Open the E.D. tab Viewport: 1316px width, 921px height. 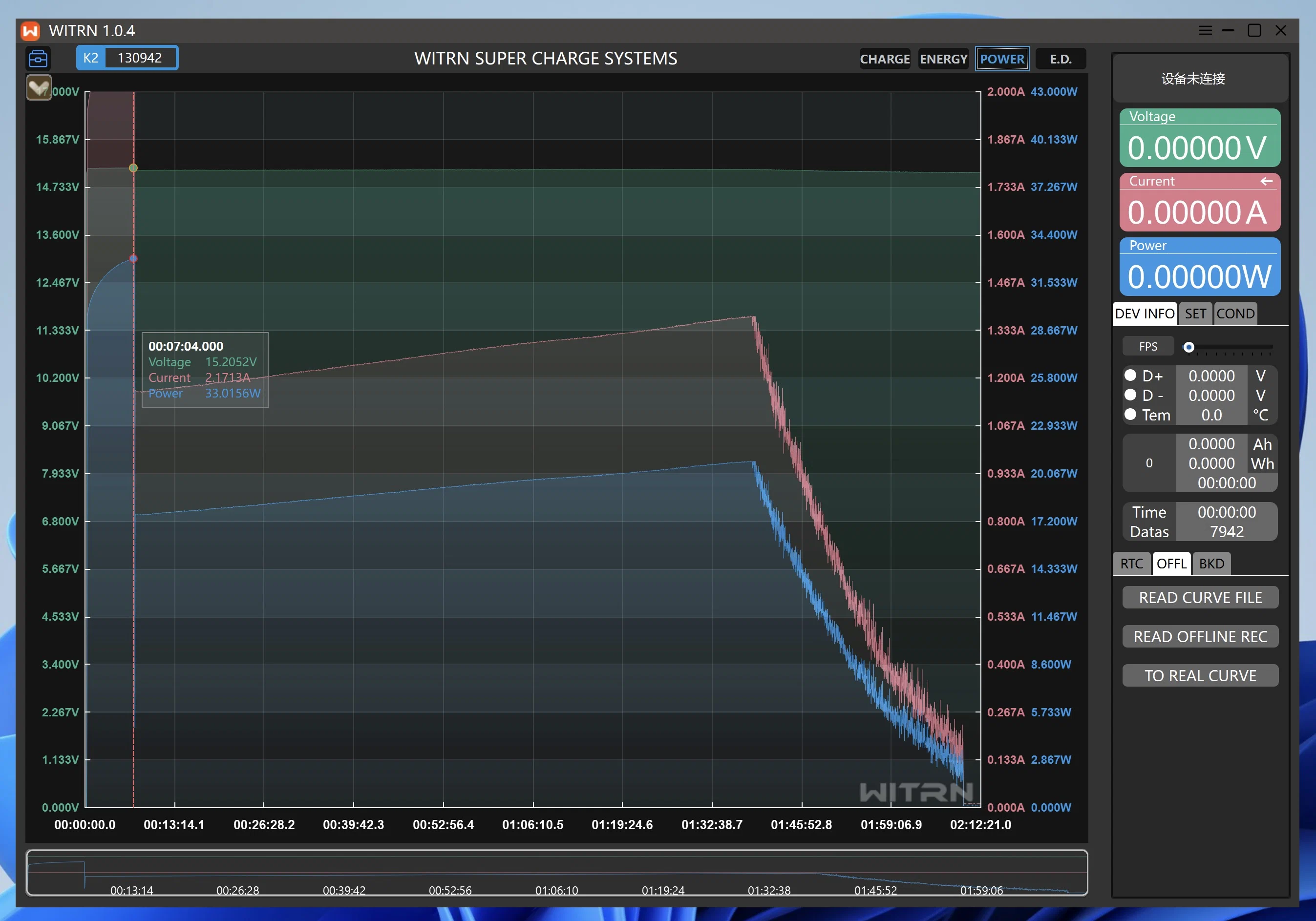tap(1061, 59)
